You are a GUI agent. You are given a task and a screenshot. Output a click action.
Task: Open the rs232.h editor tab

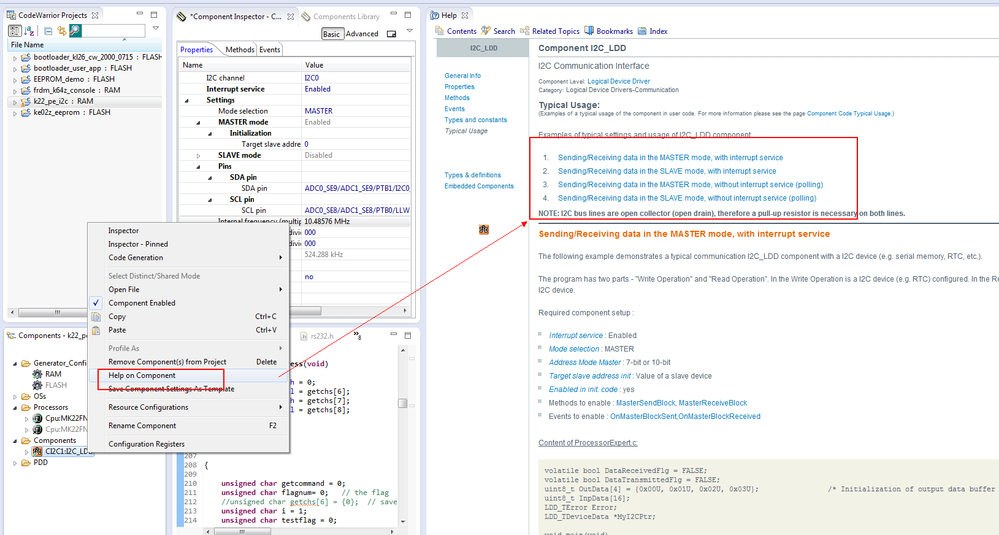pos(317,336)
